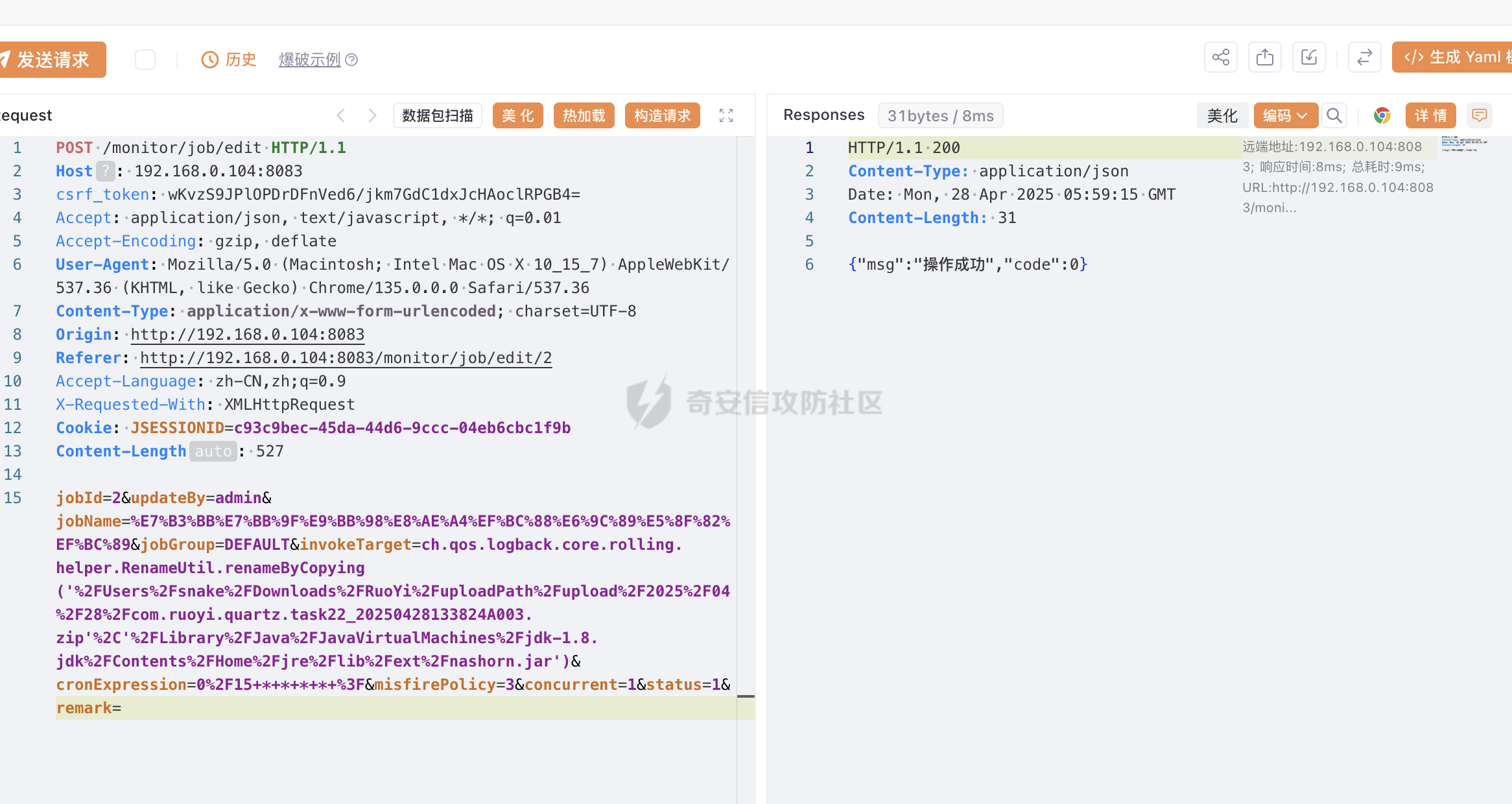Go to the previous request with the left chevron
The image size is (1512, 804).
tap(341, 115)
